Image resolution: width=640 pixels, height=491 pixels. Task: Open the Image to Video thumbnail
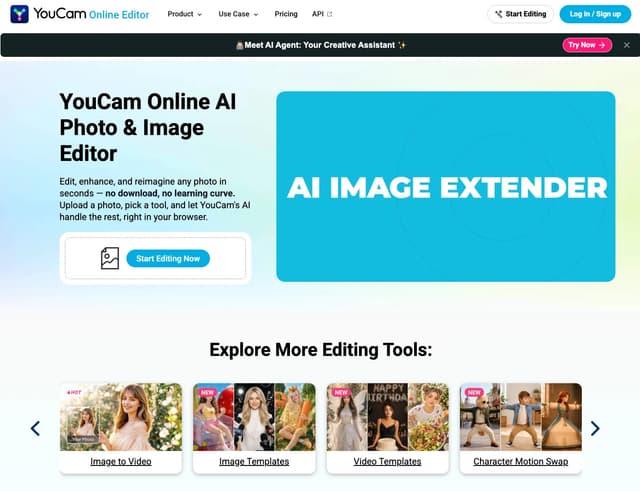point(121,417)
